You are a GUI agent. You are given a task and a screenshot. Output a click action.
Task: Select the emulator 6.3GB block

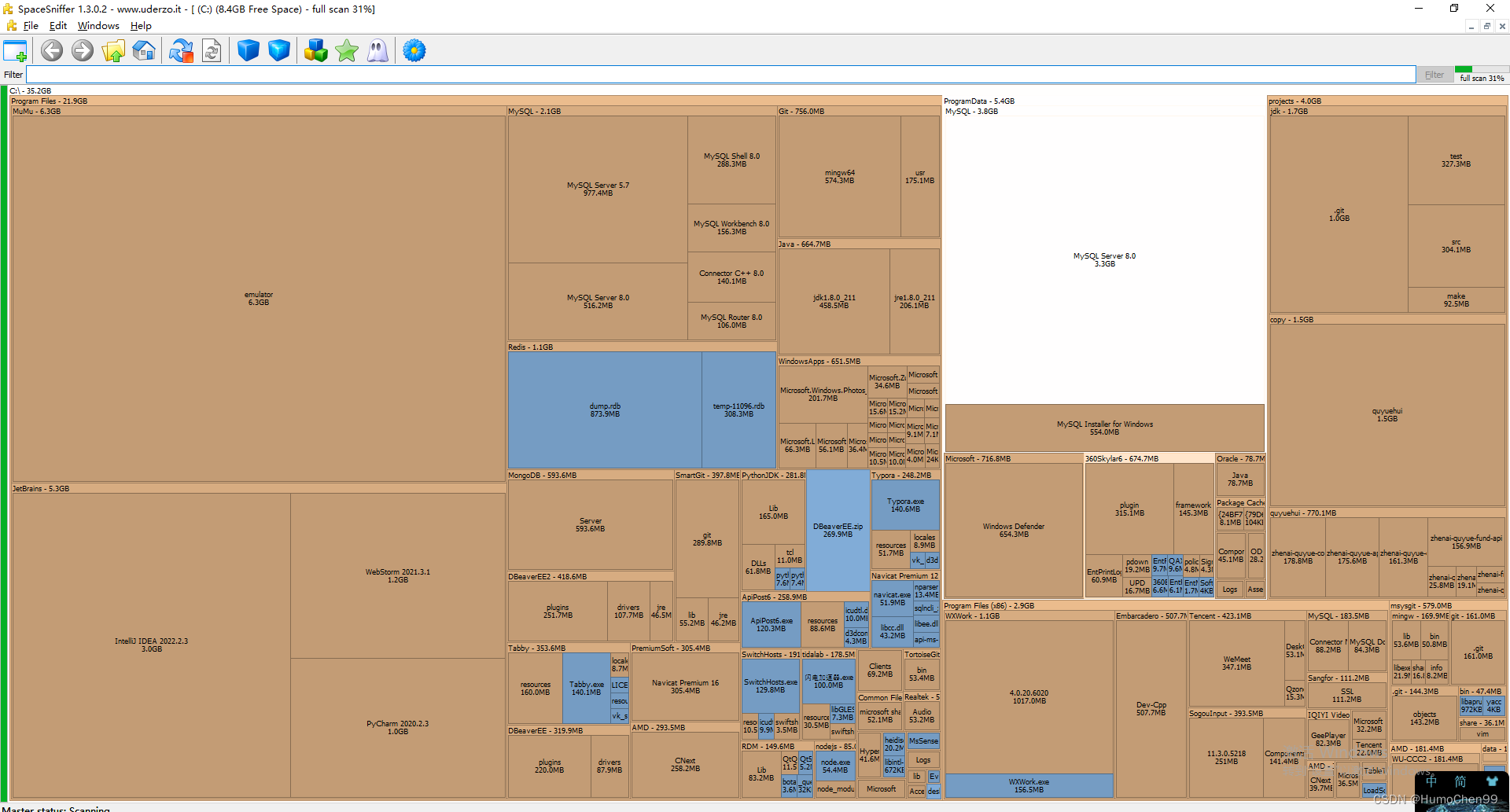pyautogui.click(x=259, y=299)
